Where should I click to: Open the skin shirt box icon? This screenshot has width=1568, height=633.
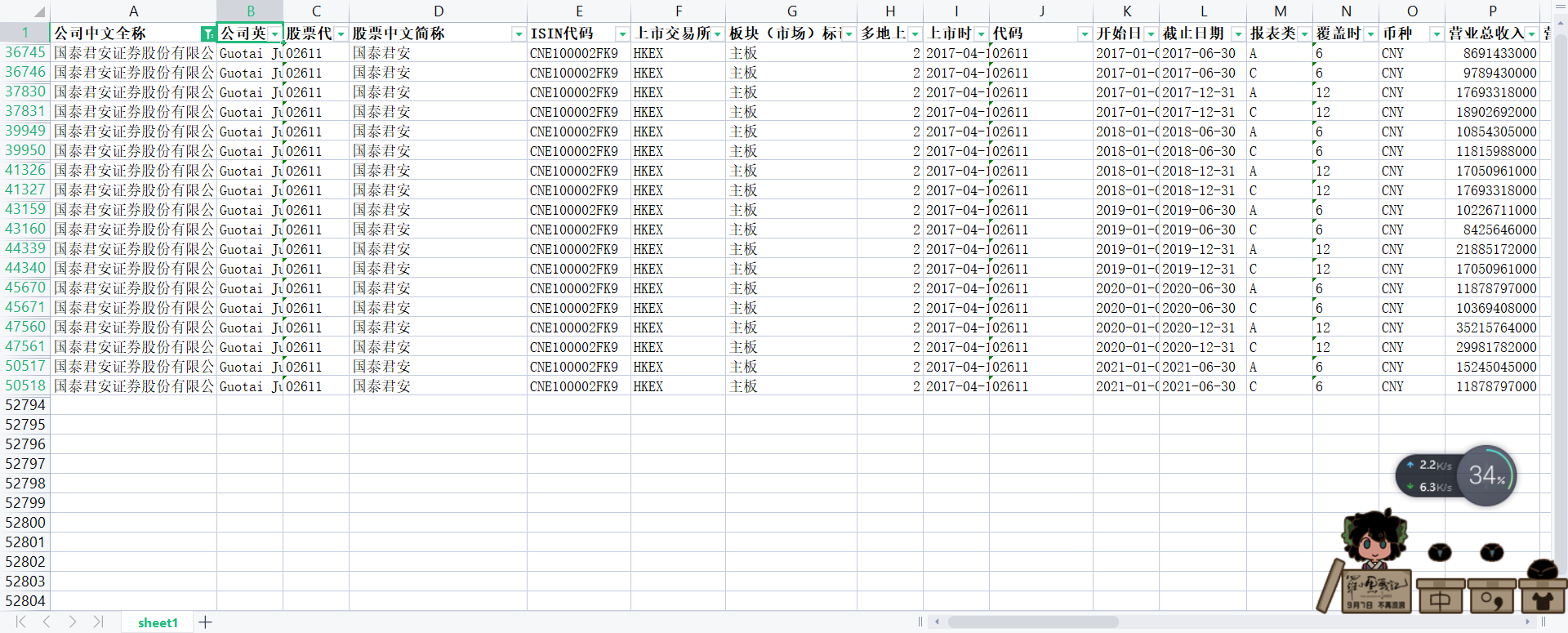pyautogui.click(x=1542, y=599)
